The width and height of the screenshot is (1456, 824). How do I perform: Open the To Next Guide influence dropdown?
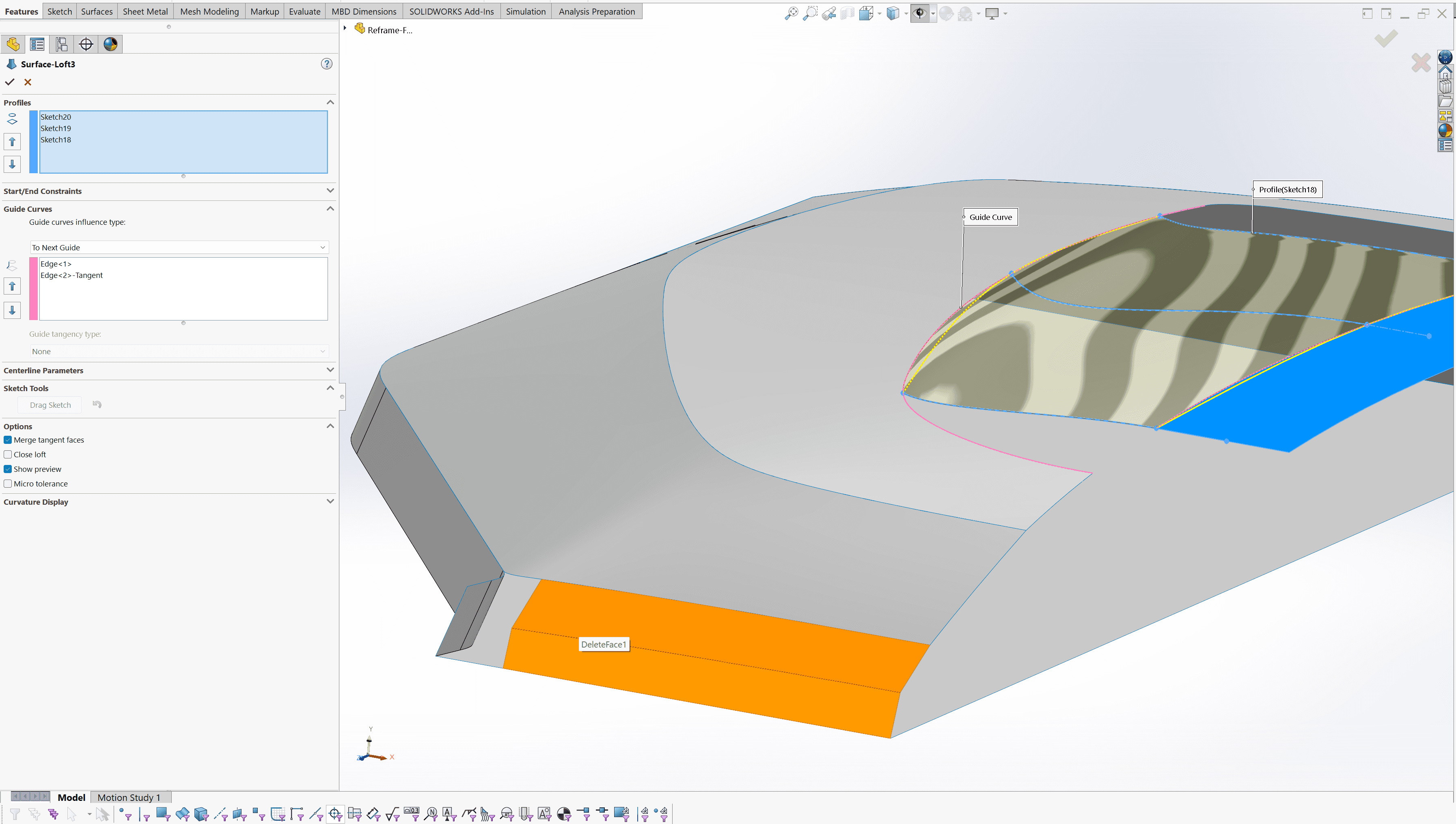pyautogui.click(x=179, y=247)
